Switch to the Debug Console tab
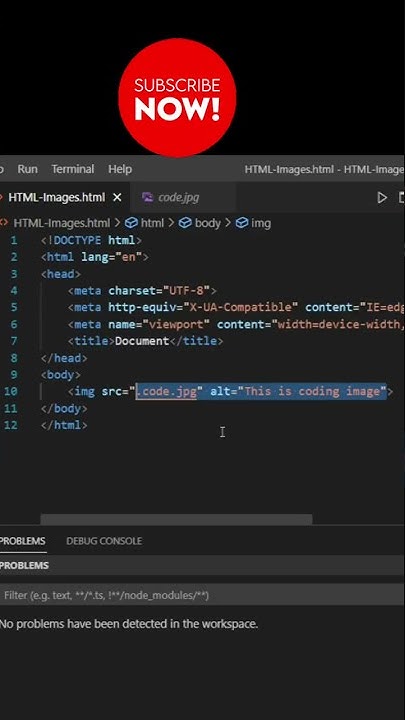This screenshot has height=720, width=405. (104, 541)
